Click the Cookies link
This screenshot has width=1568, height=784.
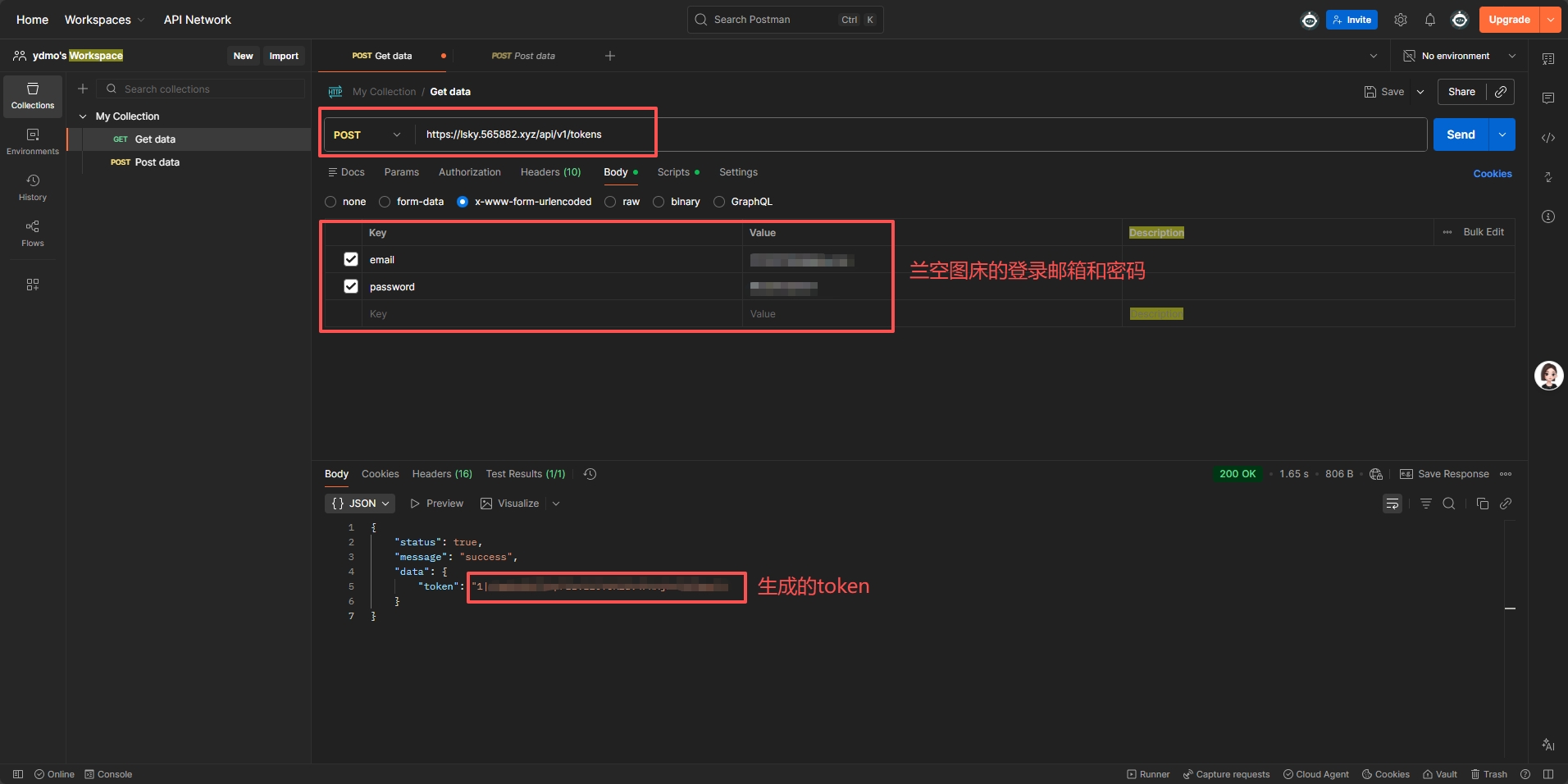tap(1492, 174)
